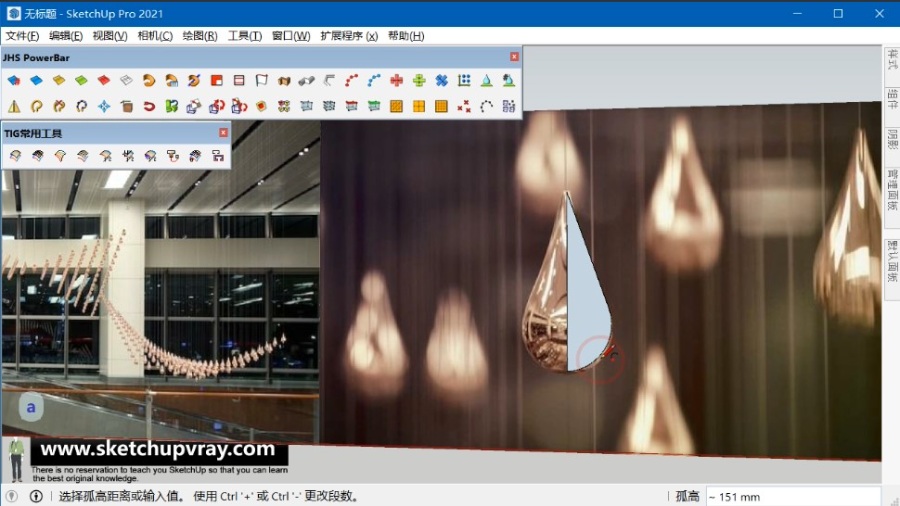Click the red-topped wire box icon
Image resolution: width=900 pixels, height=506 pixels.
[351, 106]
